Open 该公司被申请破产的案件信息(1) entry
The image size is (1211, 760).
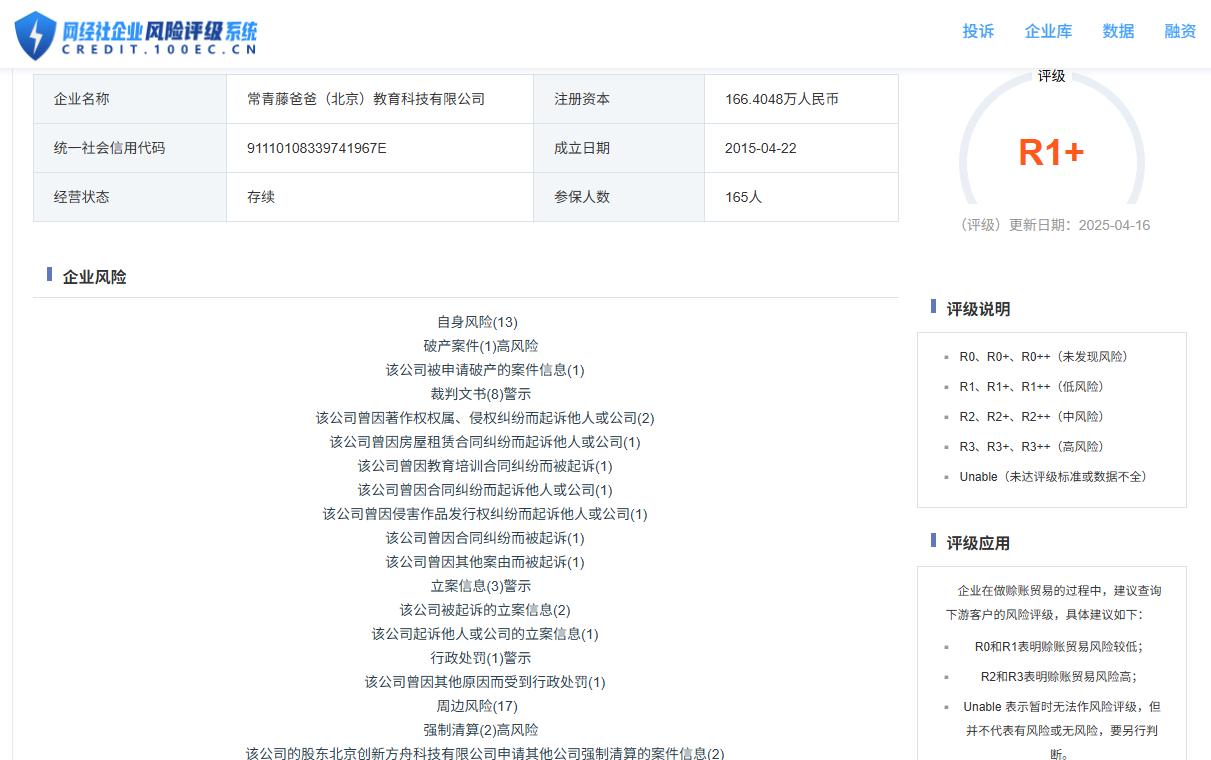[x=485, y=370]
